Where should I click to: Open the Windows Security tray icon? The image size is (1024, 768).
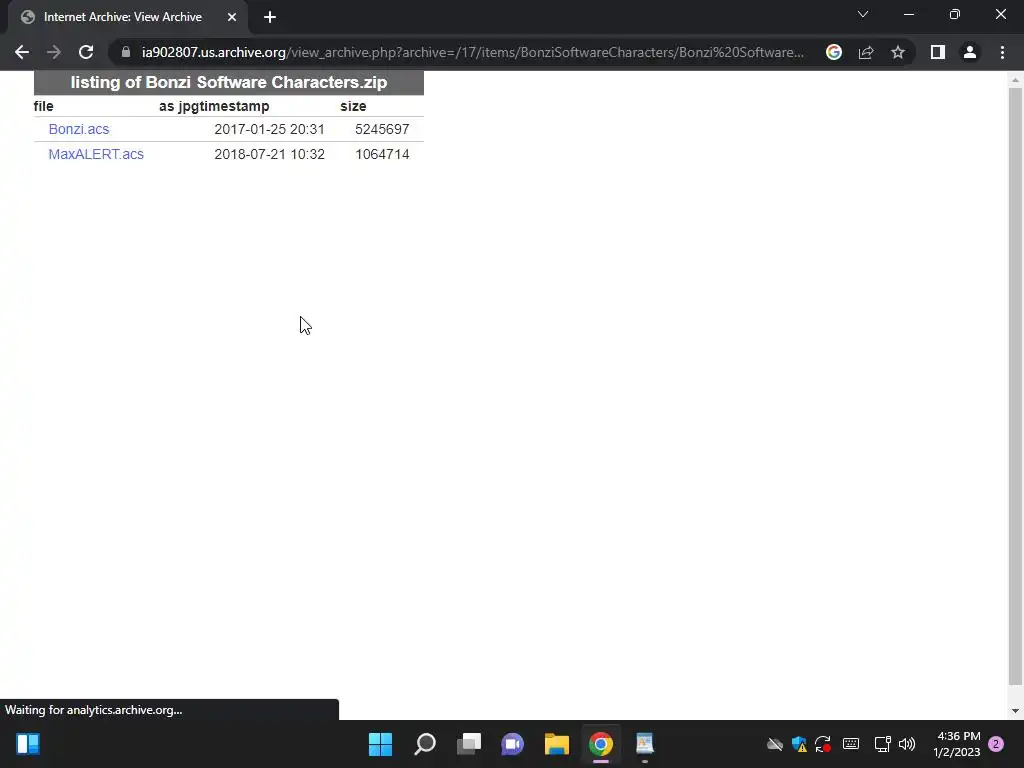coord(799,744)
